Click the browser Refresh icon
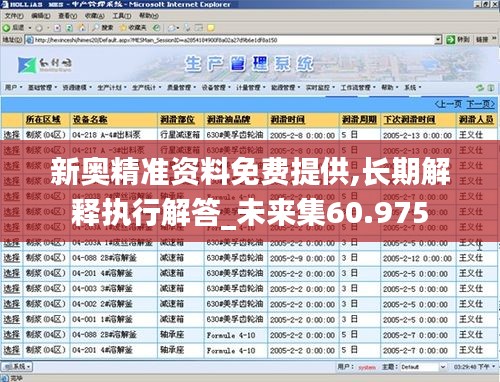The image size is (500, 382). click(x=69, y=28)
